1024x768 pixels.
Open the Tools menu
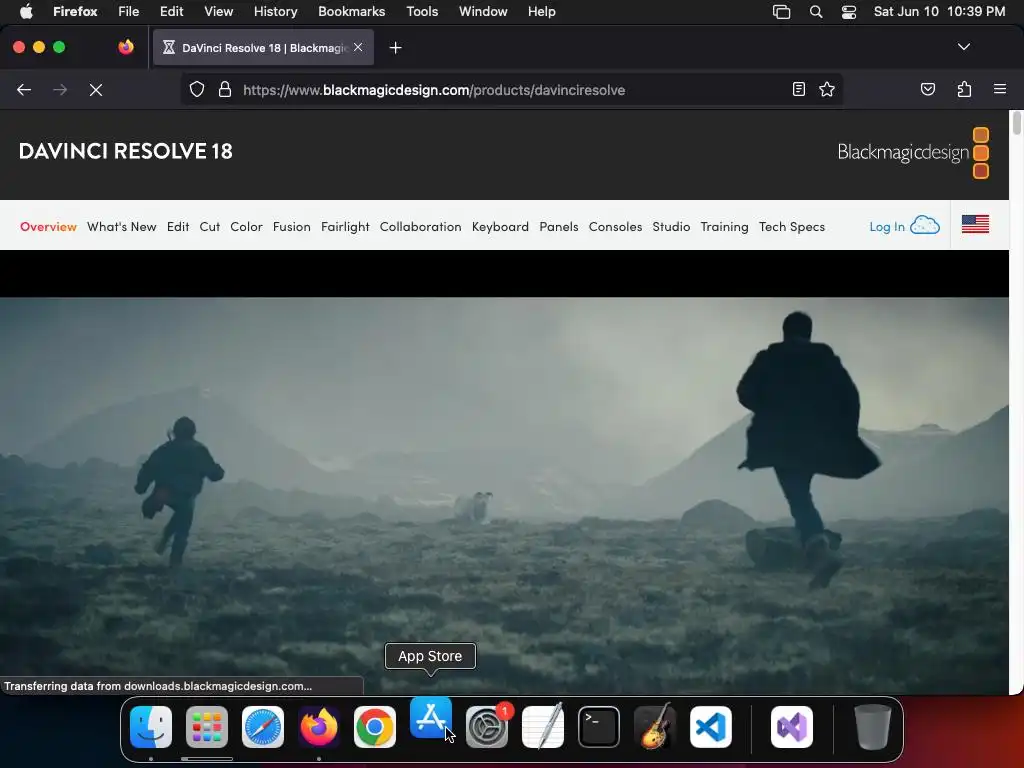coord(422,12)
